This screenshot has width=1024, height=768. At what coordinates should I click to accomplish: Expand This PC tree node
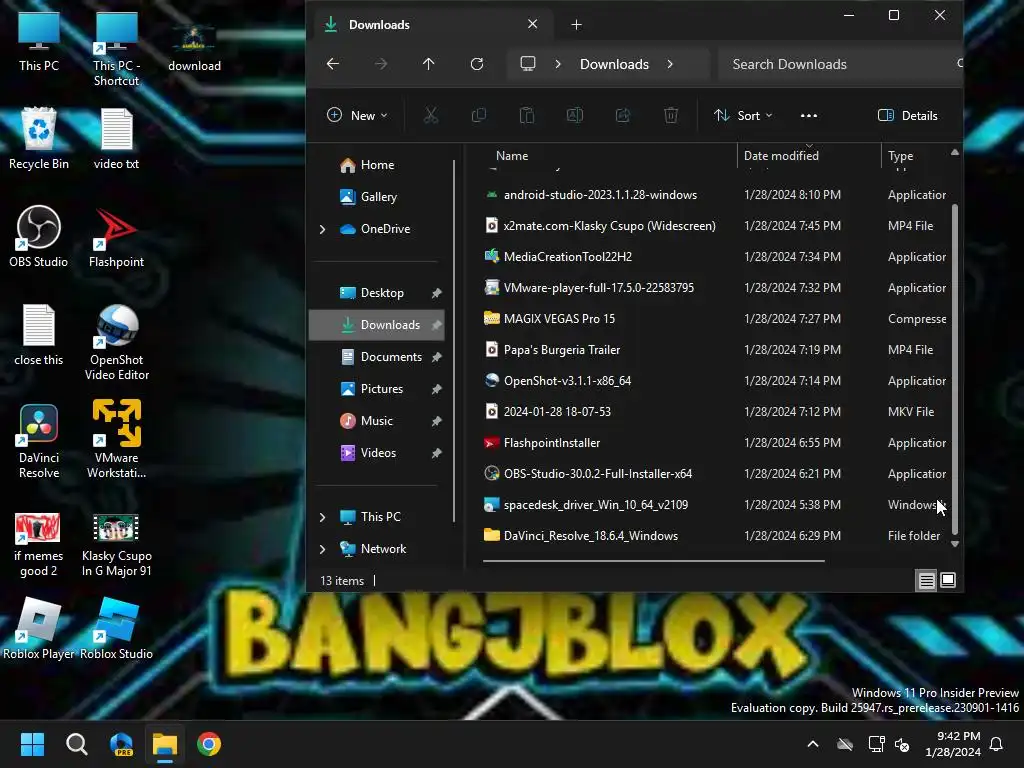[323, 517]
